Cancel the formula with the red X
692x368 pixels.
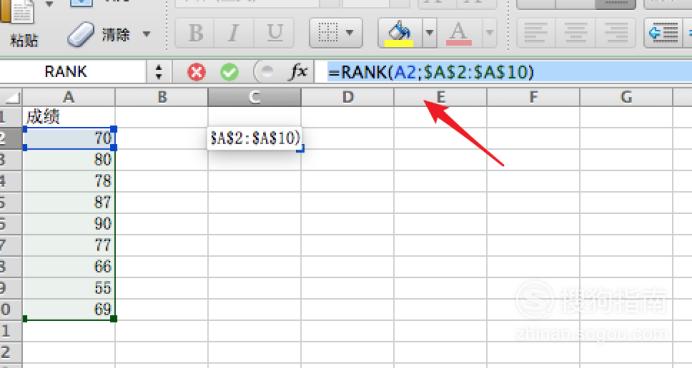pos(196,72)
